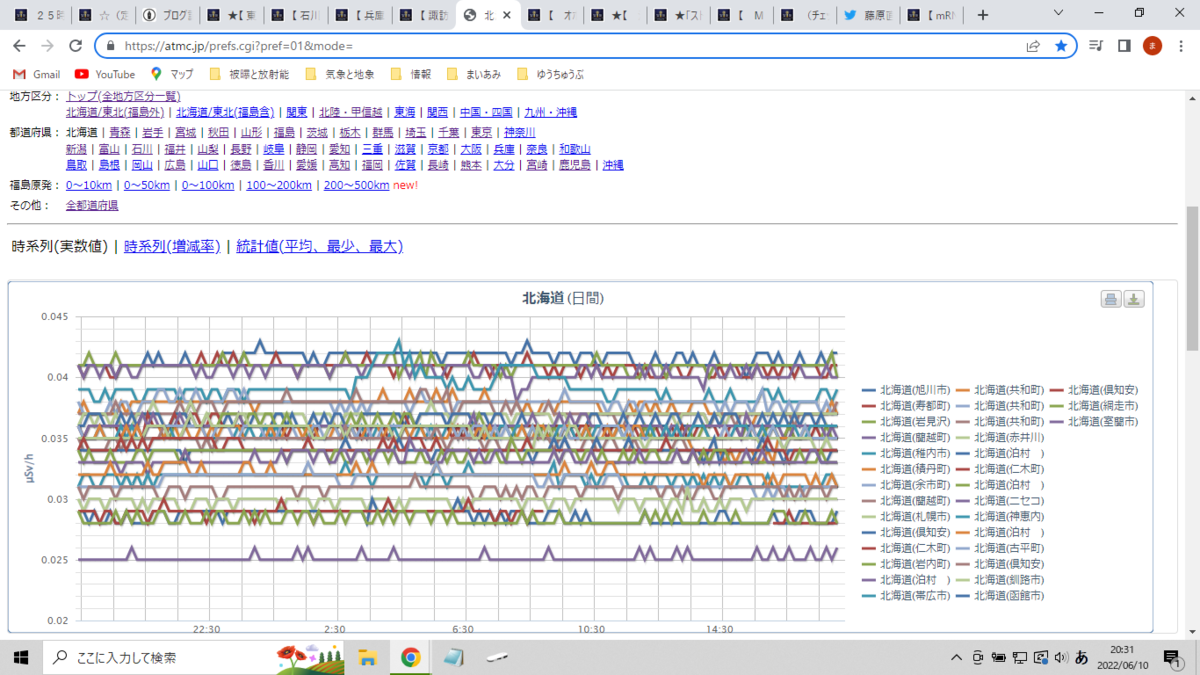Open the browser side panel icon
The image size is (1200, 675).
coord(1124,46)
